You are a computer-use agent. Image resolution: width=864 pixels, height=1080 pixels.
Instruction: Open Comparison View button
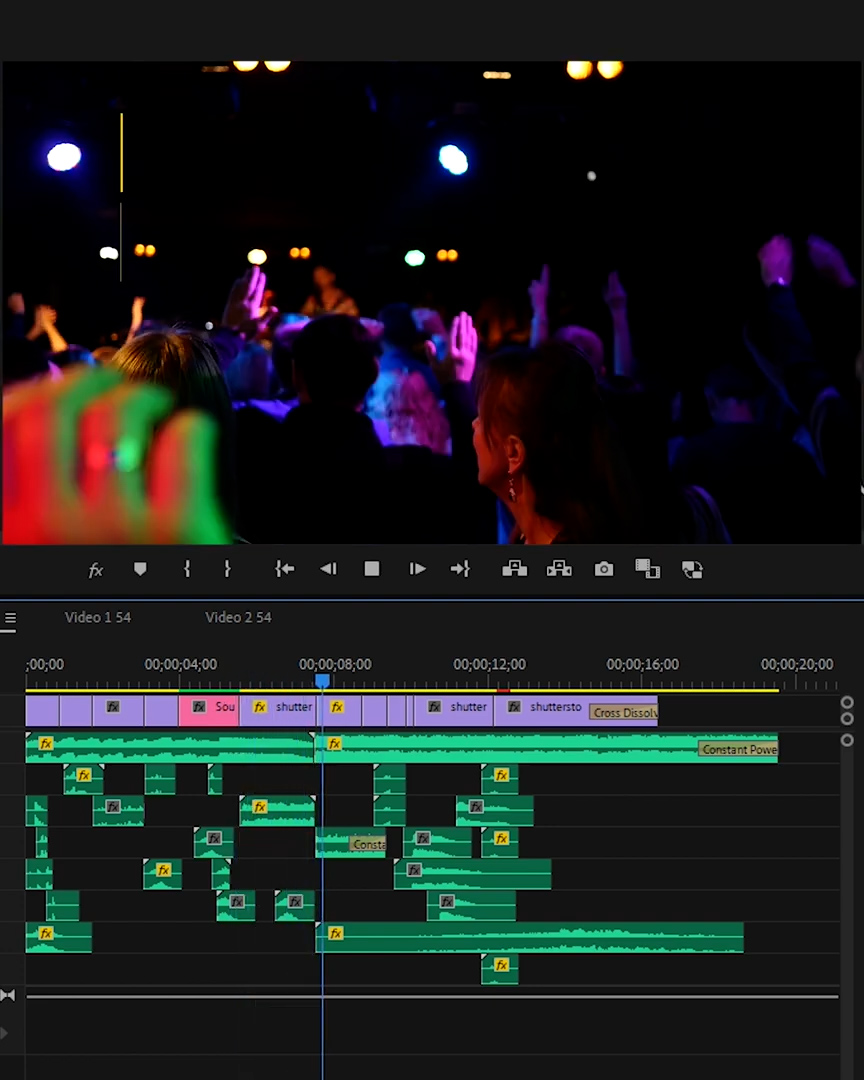point(648,569)
